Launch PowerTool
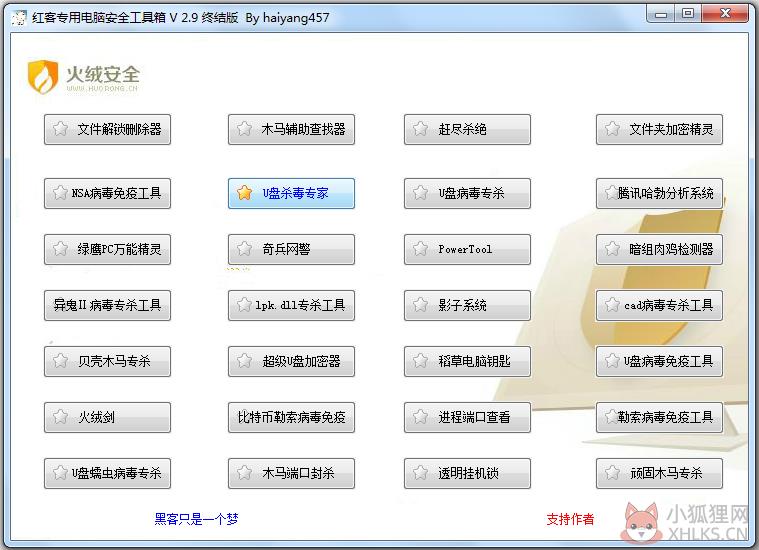Image resolution: width=759 pixels, height=550 pixels. click(x=468, y=249)
